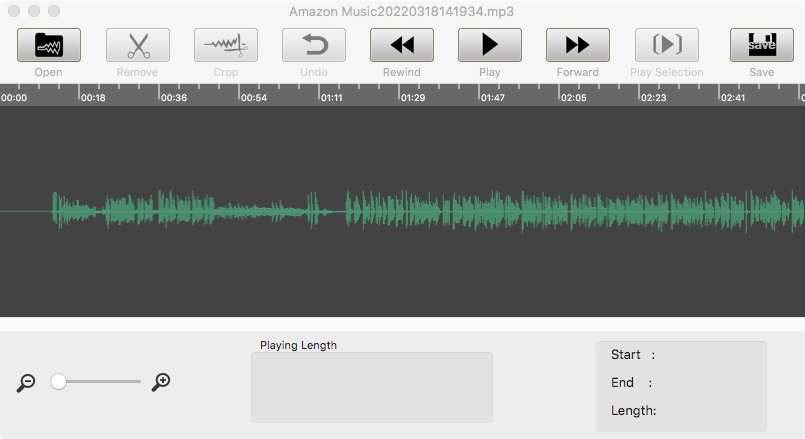This screenshot has width=805, height=439.
Task: Click the zoom slider knob
Action: (59, 381)
